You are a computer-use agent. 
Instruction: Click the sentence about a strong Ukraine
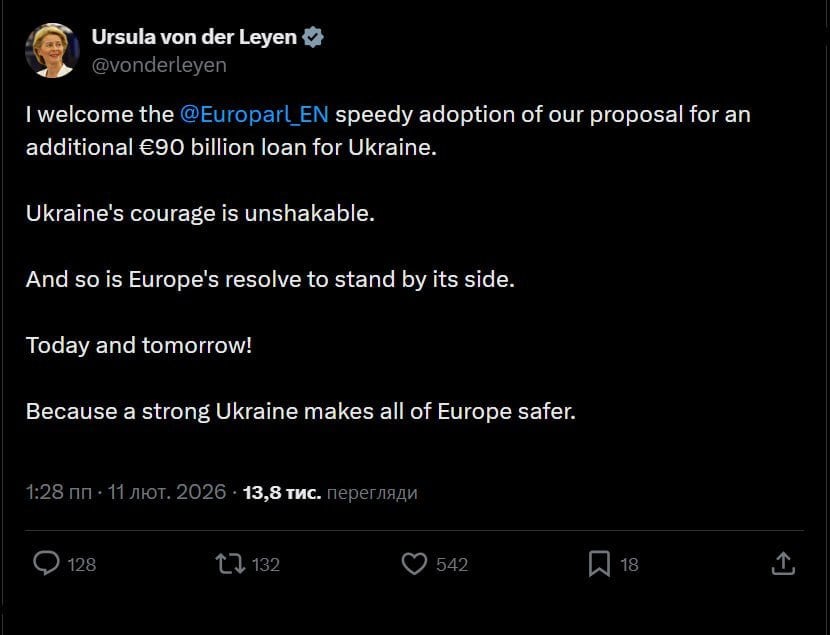pos(300,411)
